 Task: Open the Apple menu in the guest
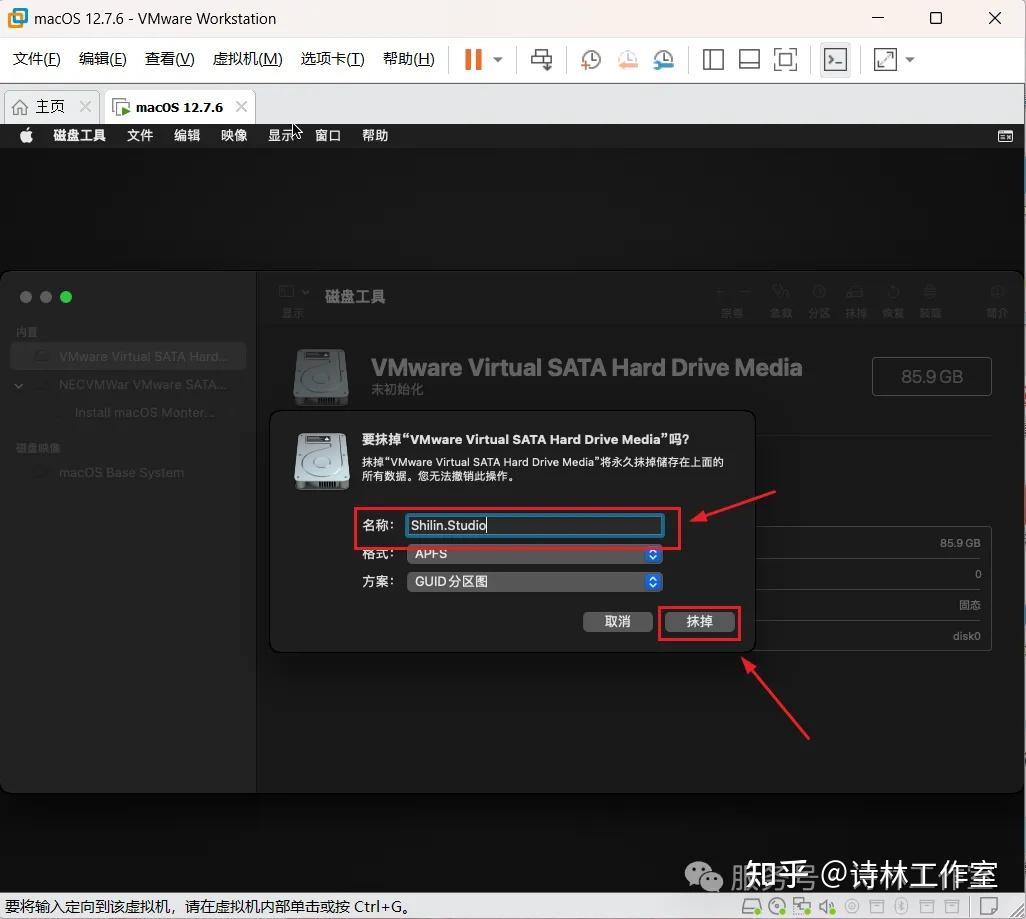[x=26, y=135]
